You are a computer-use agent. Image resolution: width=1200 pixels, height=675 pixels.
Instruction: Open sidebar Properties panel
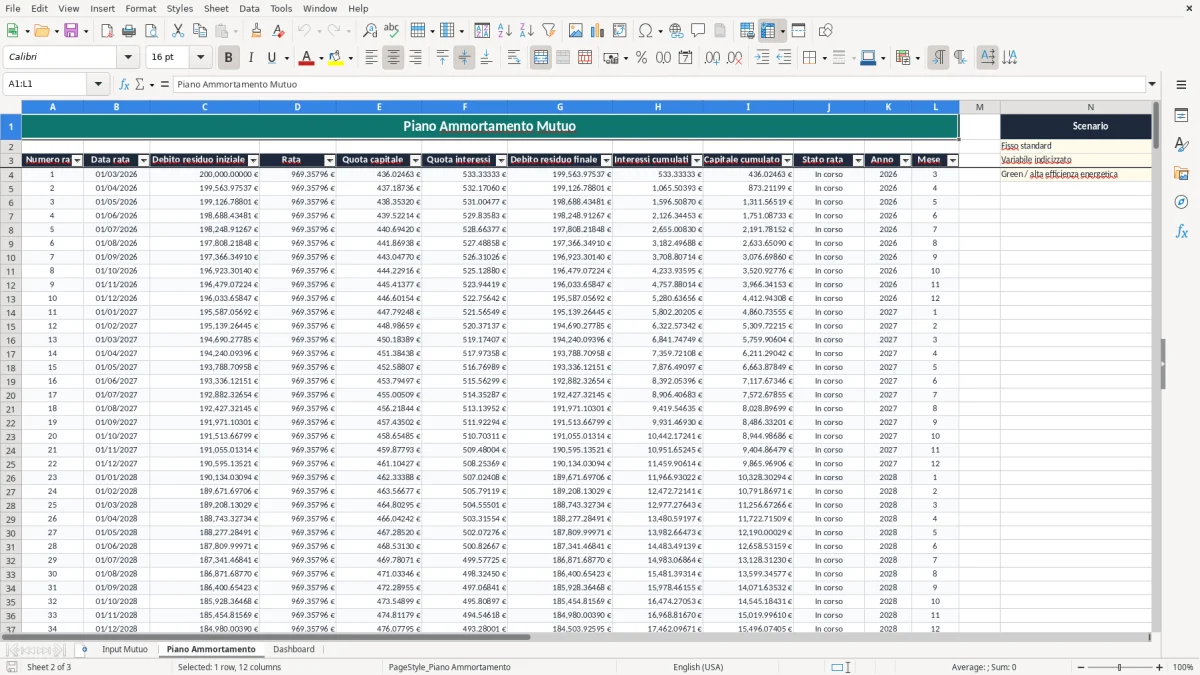pos(1181,116)
